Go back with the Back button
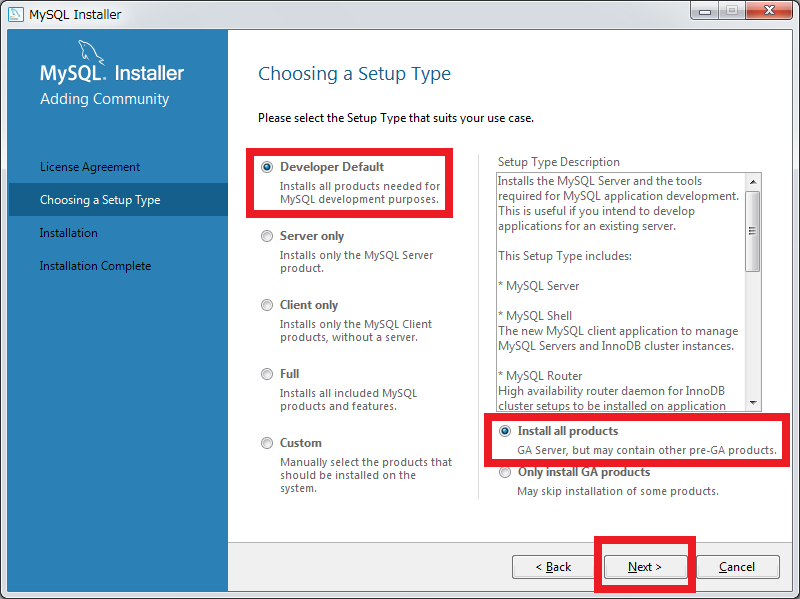The image size is (800, 599). (x=553, y=567)
